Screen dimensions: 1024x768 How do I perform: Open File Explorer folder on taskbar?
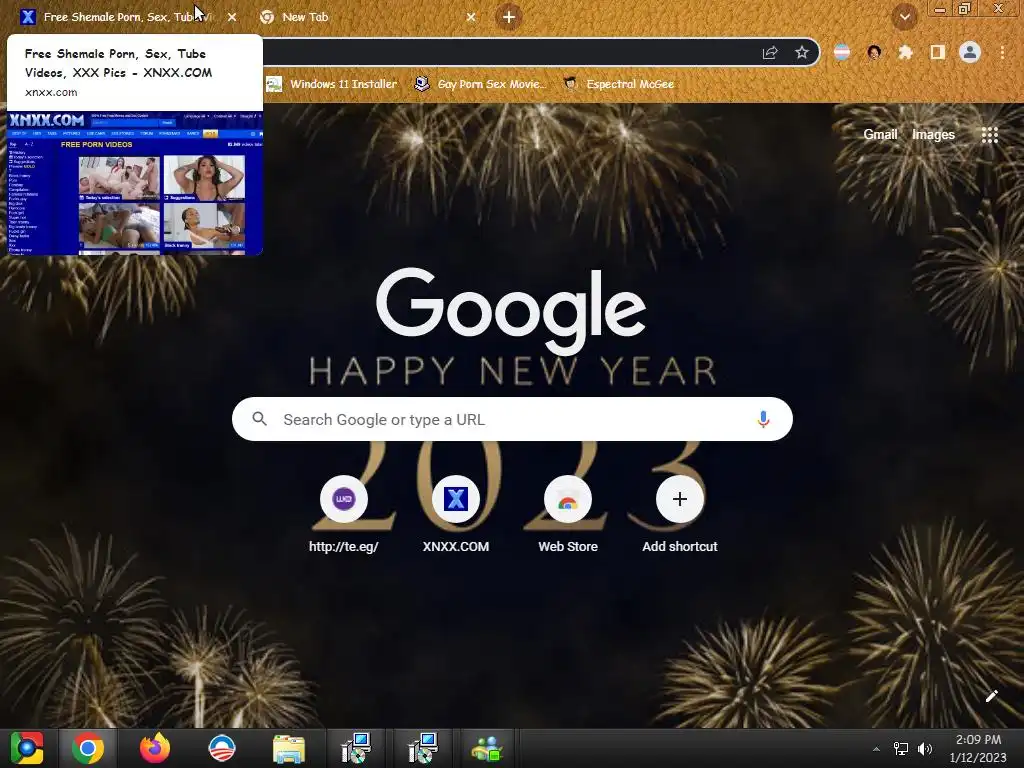(289, 749)
